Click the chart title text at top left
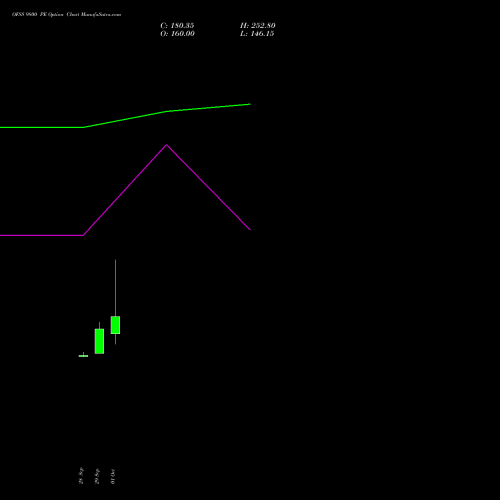Image resolution: width=500 pixels, height=500 pixels. (x=66, y=15)
